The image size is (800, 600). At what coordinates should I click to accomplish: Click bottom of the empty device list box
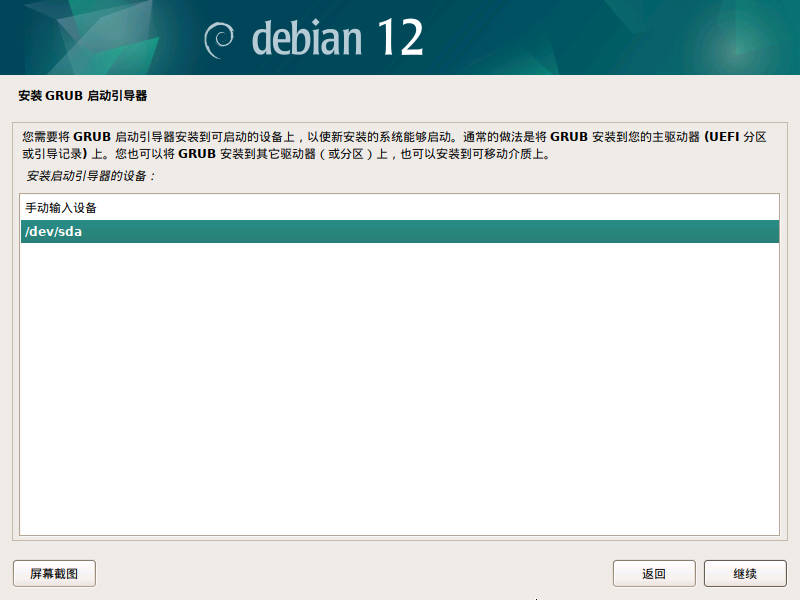pos(400,520)
